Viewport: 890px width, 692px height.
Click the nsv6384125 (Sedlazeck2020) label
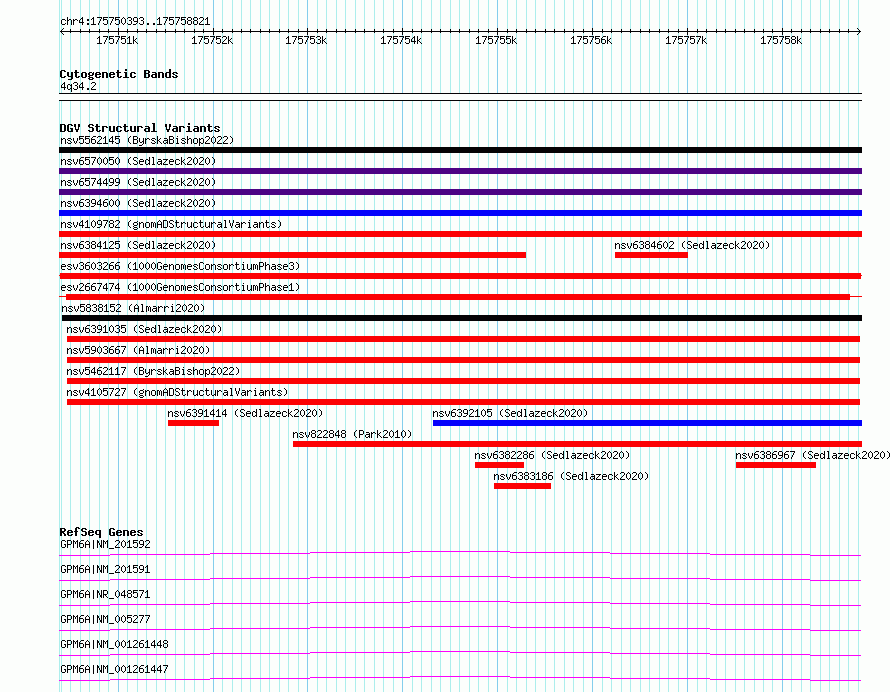[x=138, y=245]
